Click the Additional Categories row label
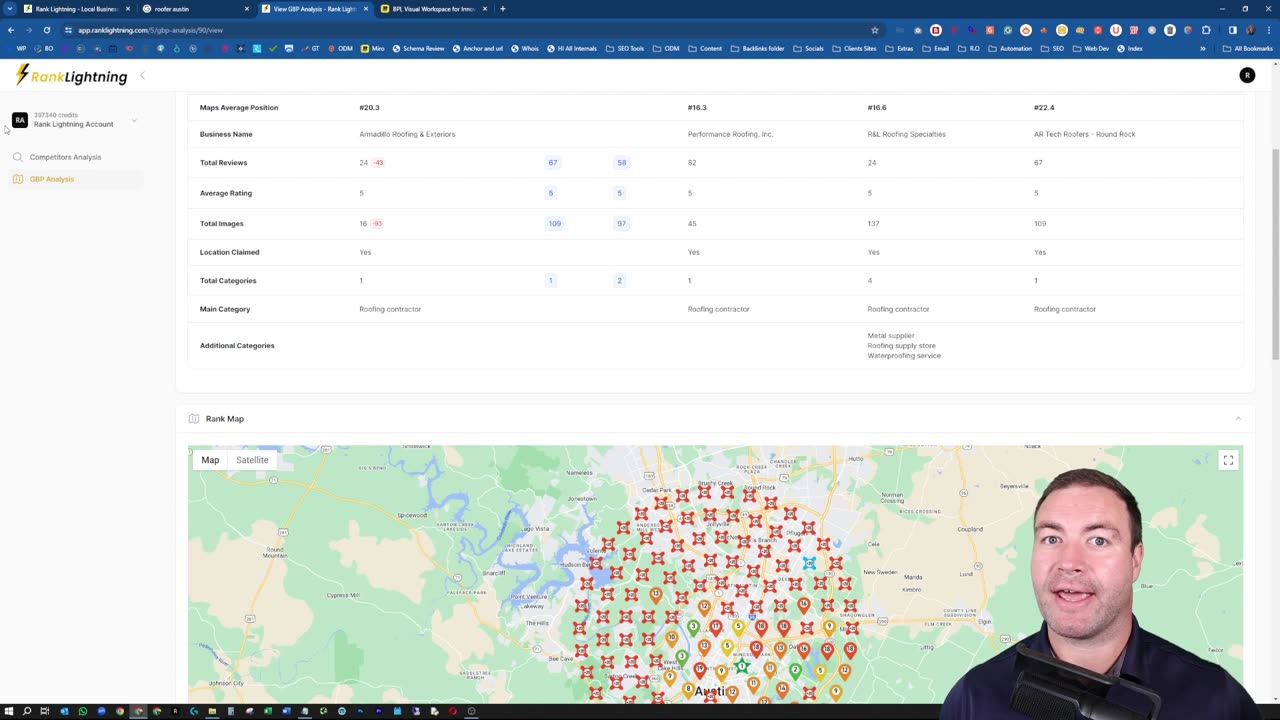This screenshot has width=1280, height=720. [237, 346]
